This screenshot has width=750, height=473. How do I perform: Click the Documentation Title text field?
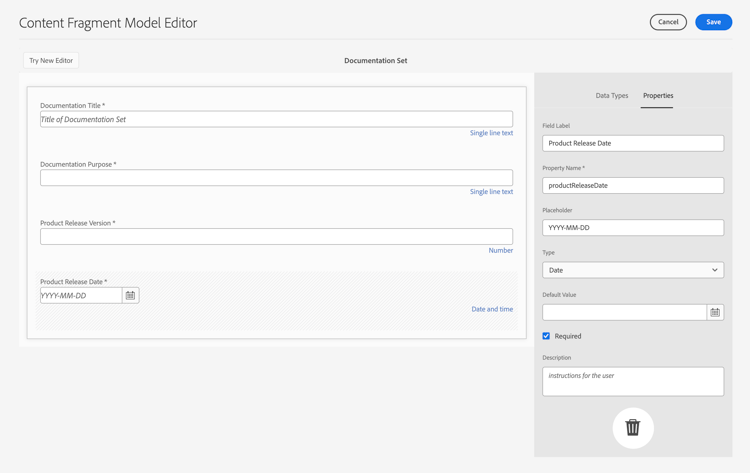coord(276,119)
